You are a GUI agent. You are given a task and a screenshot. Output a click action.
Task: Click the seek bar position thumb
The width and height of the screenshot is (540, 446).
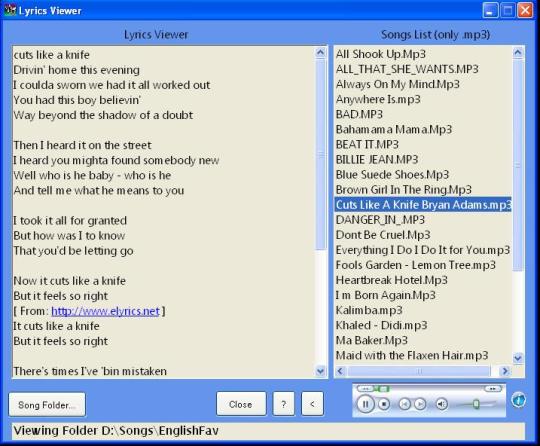(x=383, y=389)
